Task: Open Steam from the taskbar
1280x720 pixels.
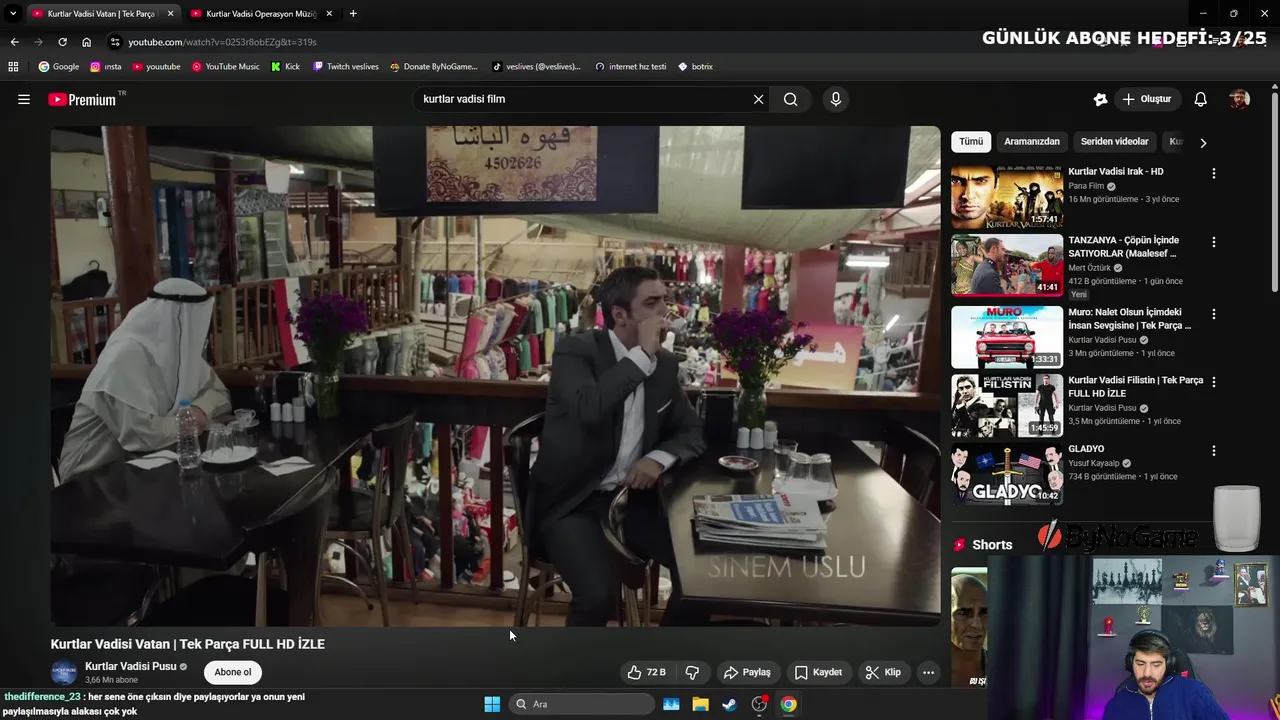Action: pyautogui.click(x=730, y=704)
